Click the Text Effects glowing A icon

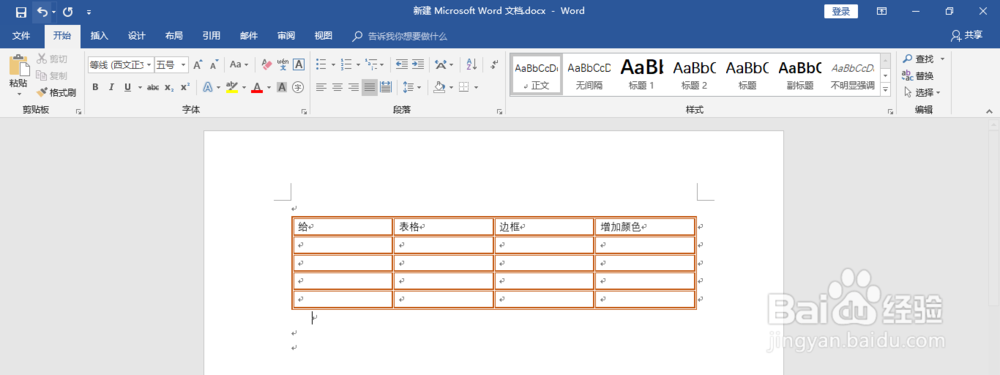point(207,87)
